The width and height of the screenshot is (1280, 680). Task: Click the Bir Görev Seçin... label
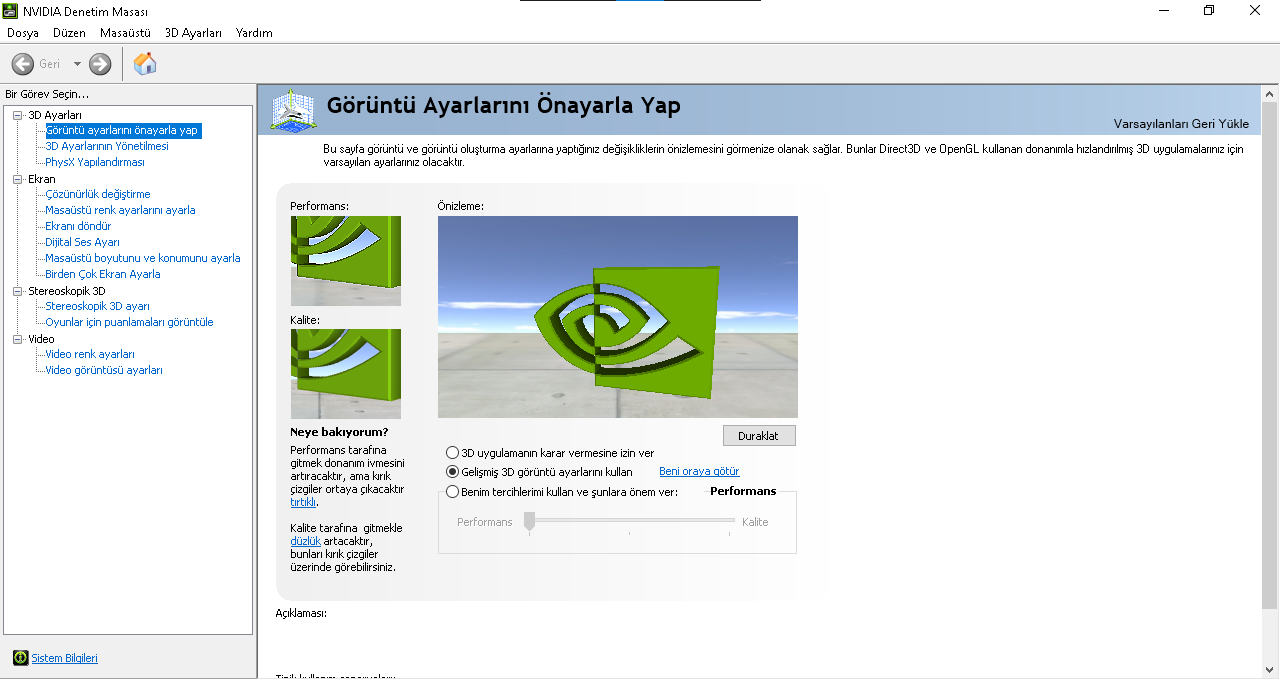(47, 94)
